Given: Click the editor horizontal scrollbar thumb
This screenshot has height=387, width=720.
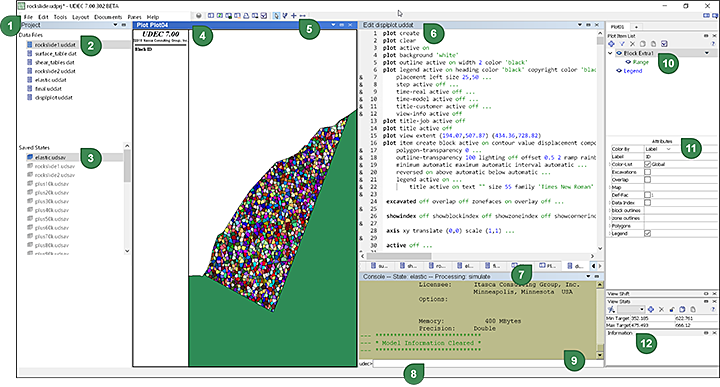Looking at the screenshot, I should click(x=399, y=256).
